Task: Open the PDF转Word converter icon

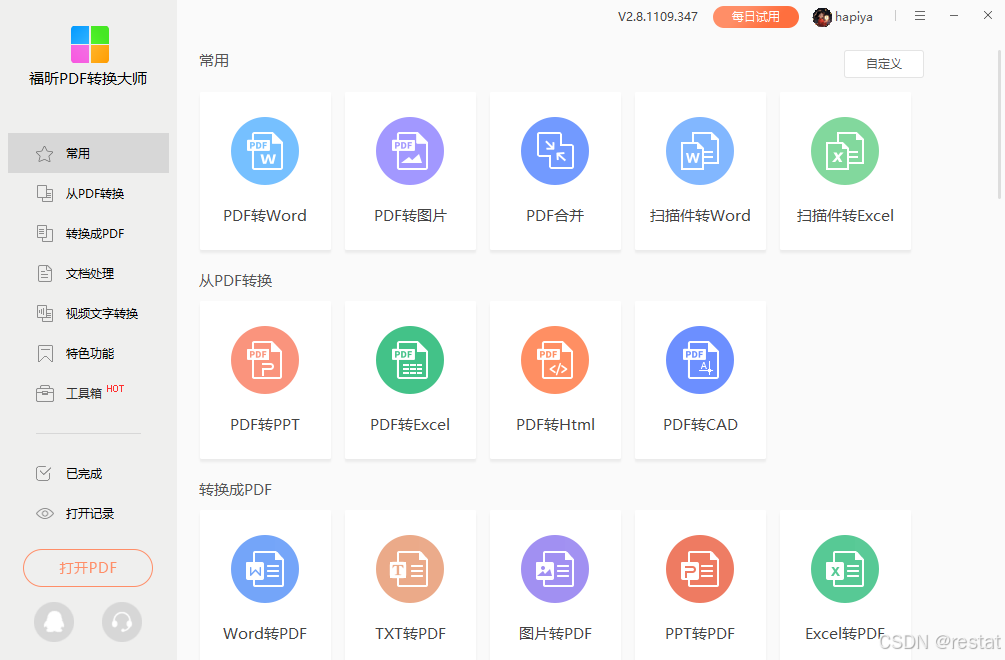Action: point(265,151)
